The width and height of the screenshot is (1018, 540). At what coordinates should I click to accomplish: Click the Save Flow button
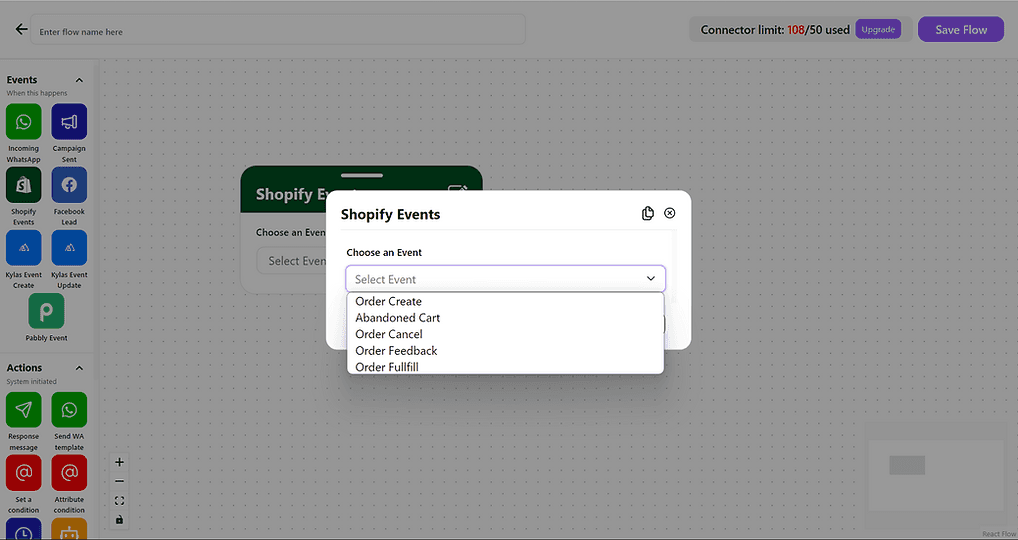coord(961,29)
